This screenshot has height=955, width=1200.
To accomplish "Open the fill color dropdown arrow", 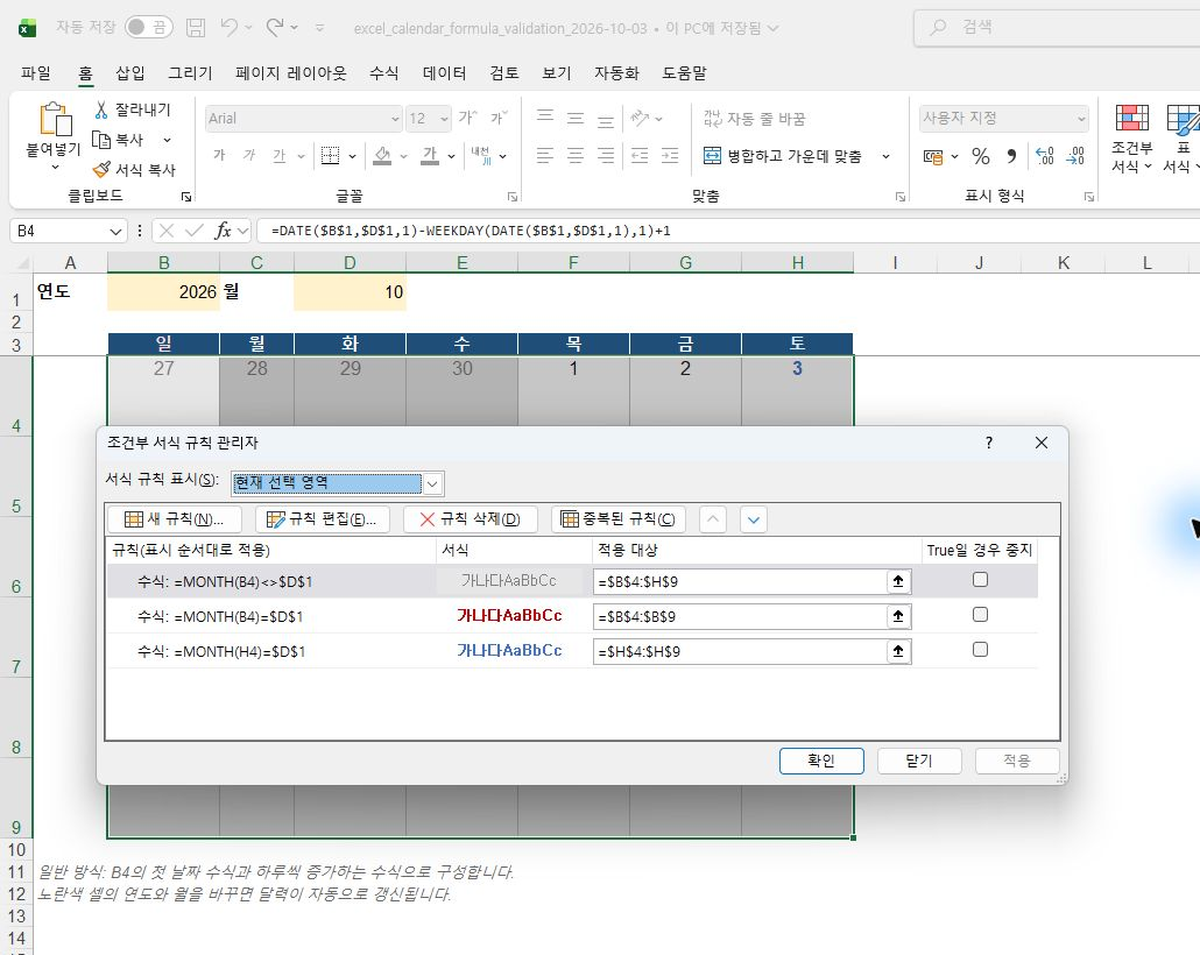I will point(404,156).
